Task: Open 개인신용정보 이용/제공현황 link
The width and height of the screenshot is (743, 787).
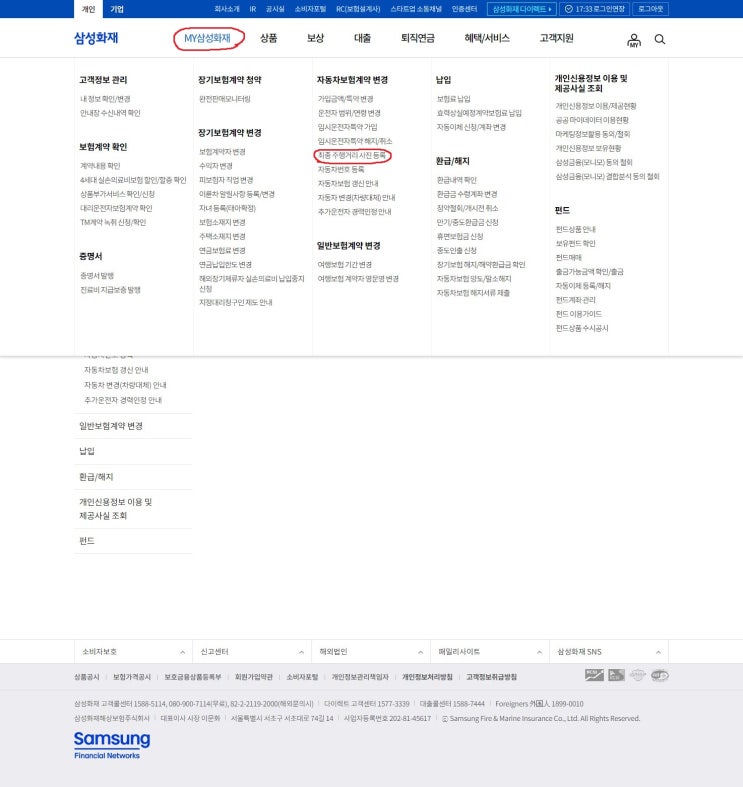Action: pos(596,106)
